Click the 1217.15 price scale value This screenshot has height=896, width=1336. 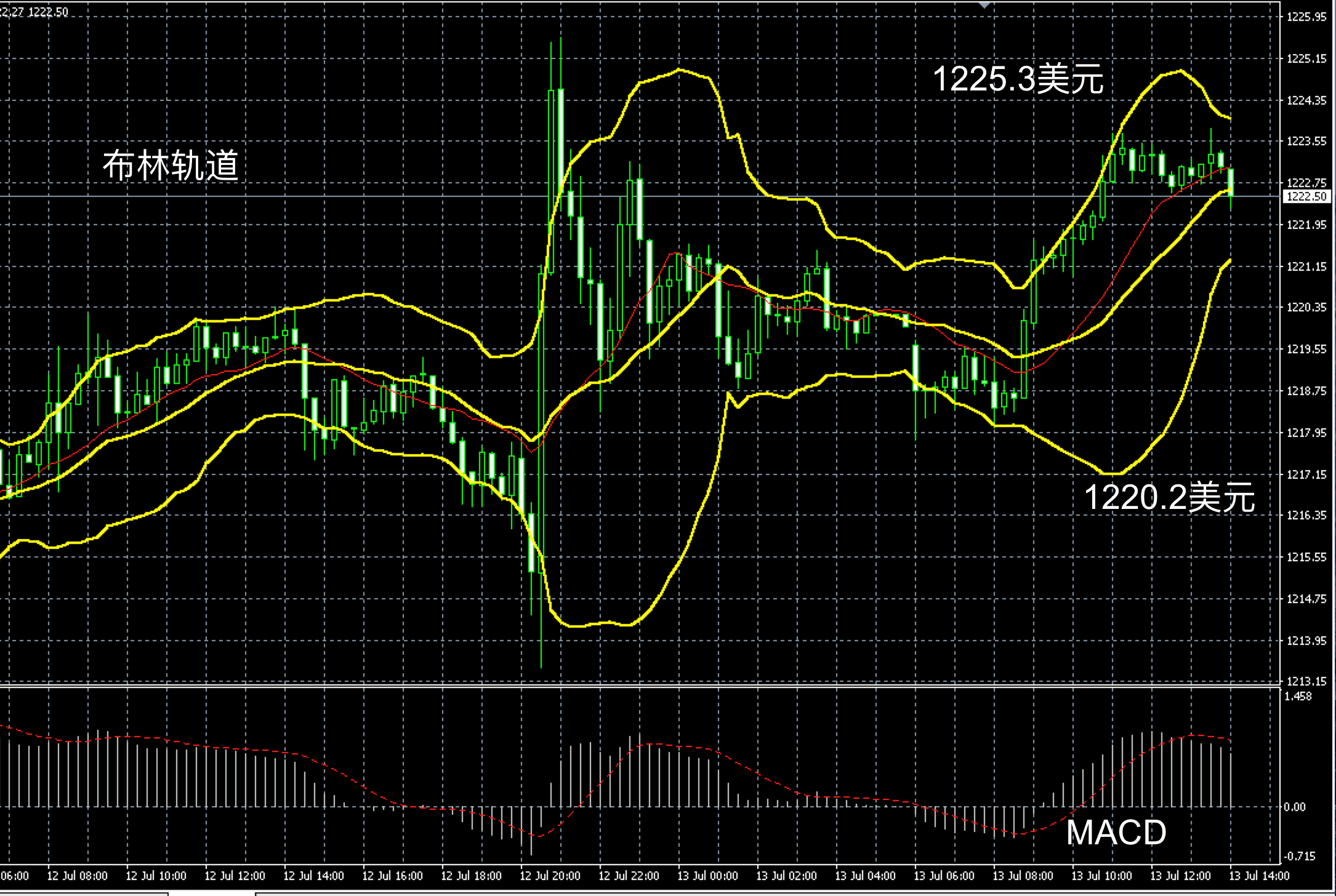click(x=1306, y=474)
